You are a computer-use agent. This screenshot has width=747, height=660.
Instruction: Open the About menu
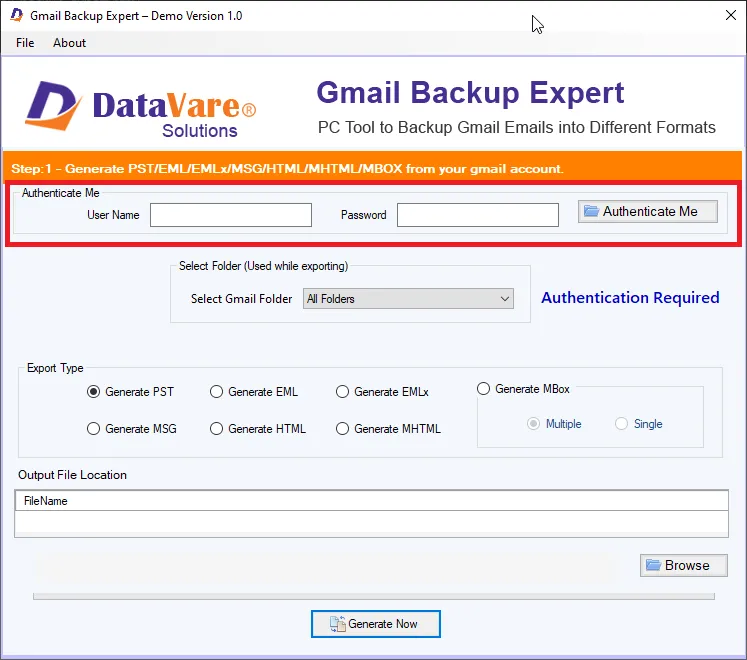(x=70, y=43)
